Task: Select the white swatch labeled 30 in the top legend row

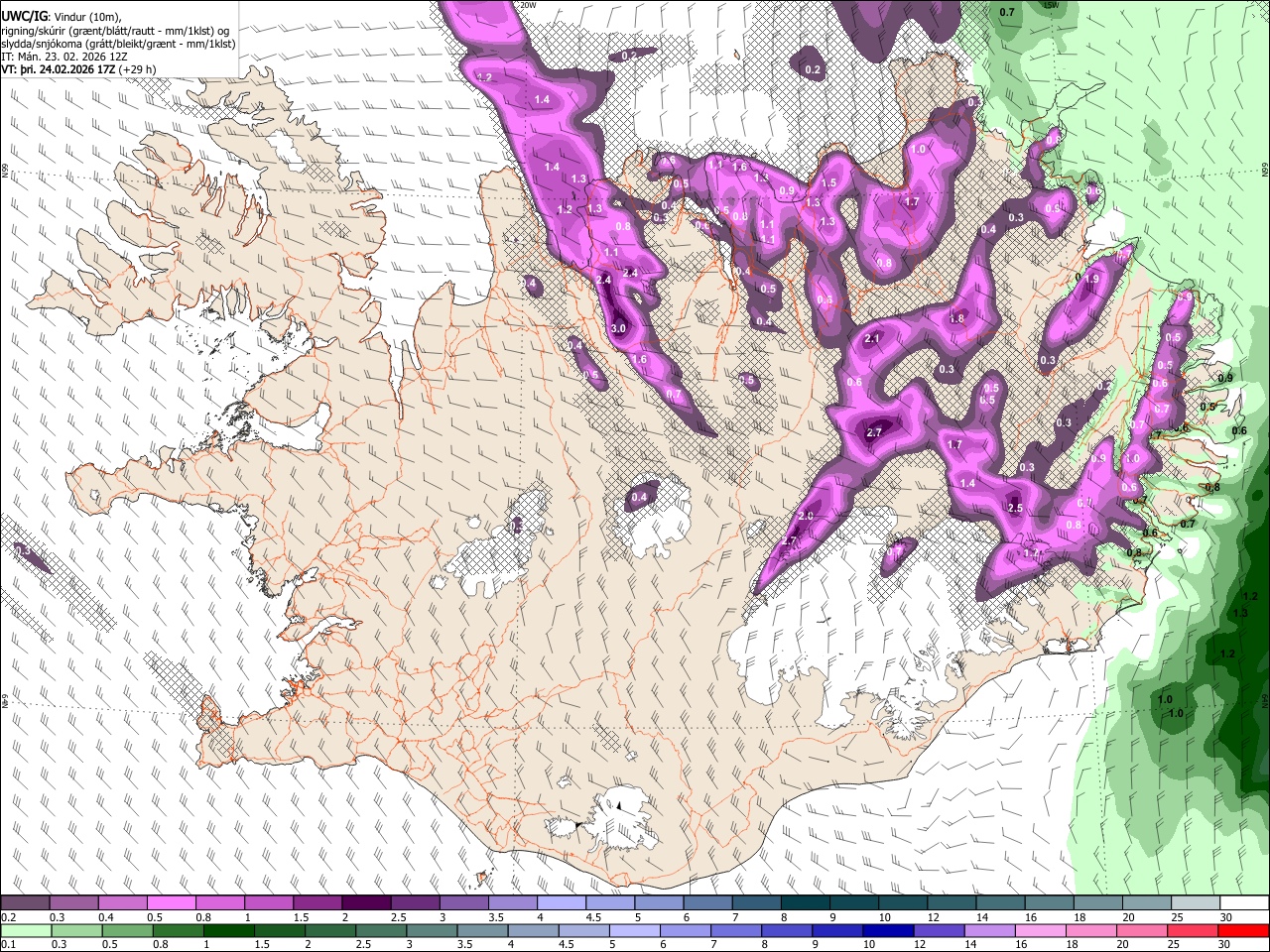Action: [x=1246, y=903]
